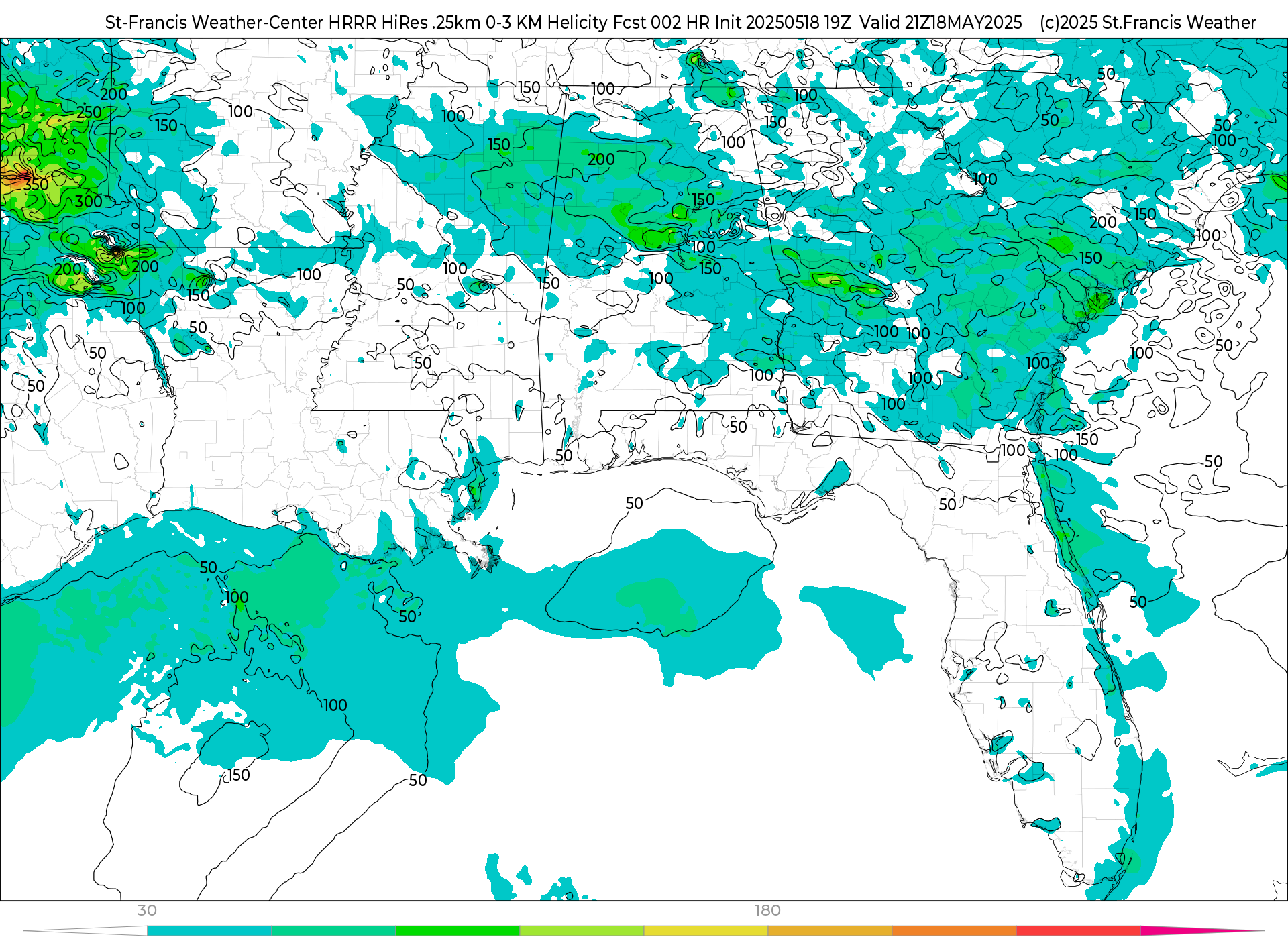The width and height of the screenshot is (1288, 939).
Task: Click the yellow color bar segment
Action: click(706, 931)
